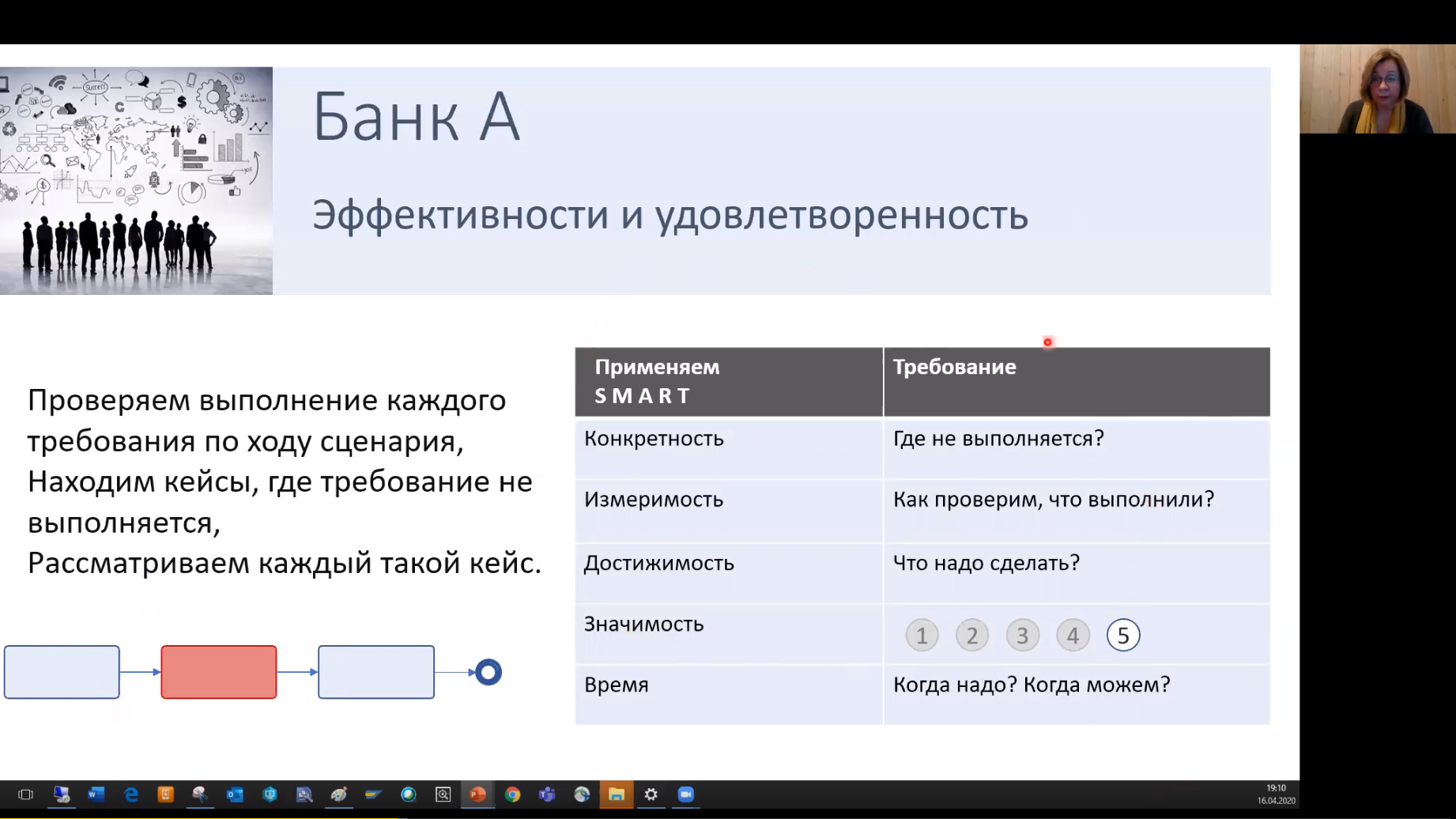Open Snipping Tool from the taskbar
Viewport: 1456px width, 819px height.
click(x=200, y=794)
